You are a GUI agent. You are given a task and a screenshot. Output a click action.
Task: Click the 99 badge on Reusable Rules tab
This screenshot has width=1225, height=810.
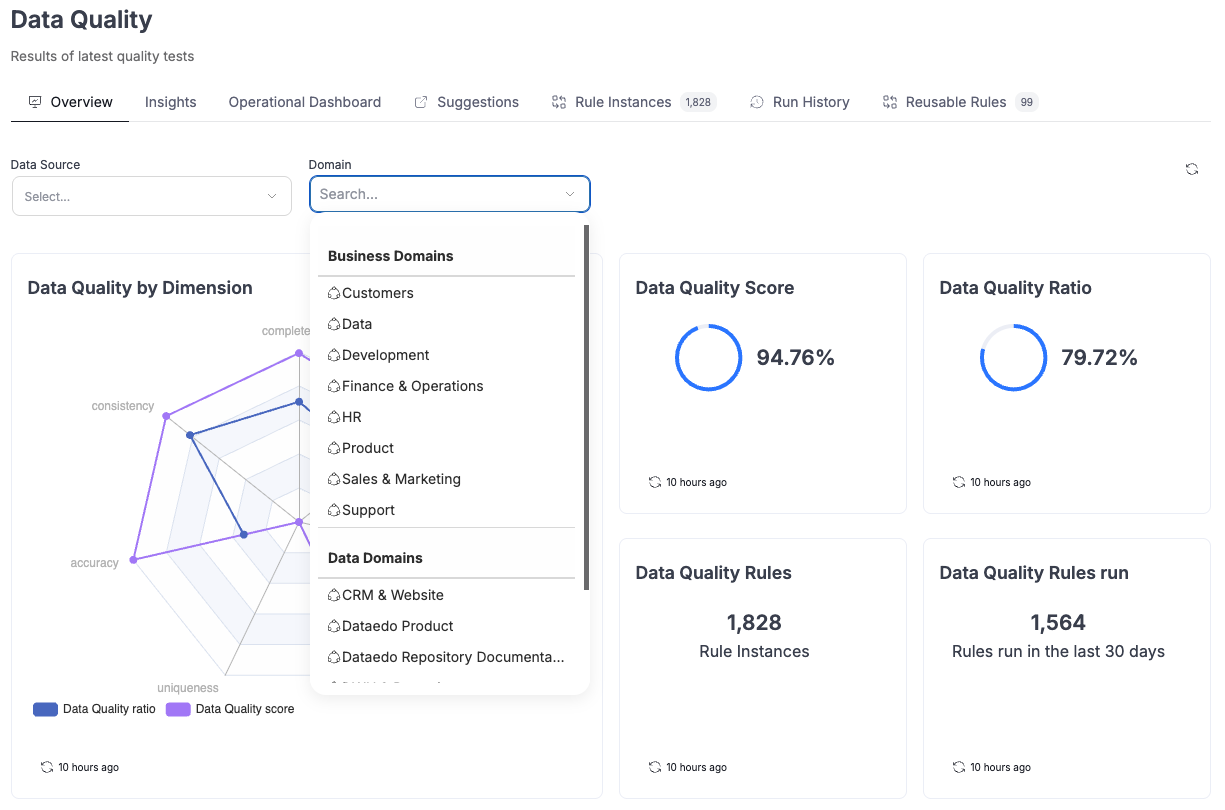click(1026, 102)
